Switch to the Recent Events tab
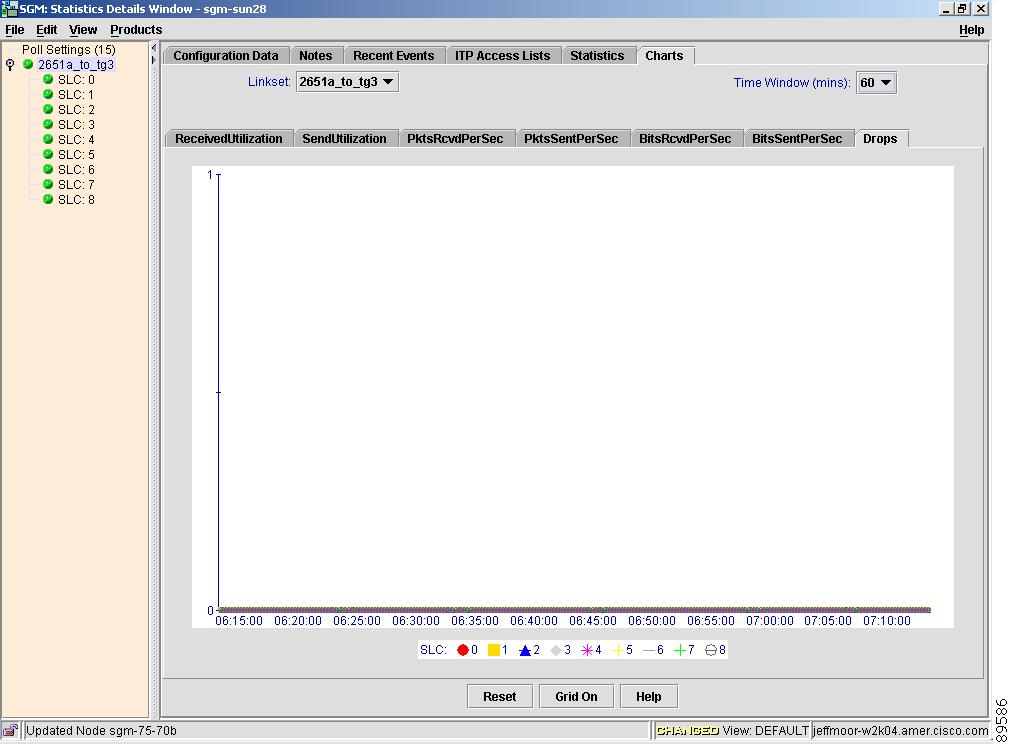Screen dimensions: 1011x744 point(393,55)
